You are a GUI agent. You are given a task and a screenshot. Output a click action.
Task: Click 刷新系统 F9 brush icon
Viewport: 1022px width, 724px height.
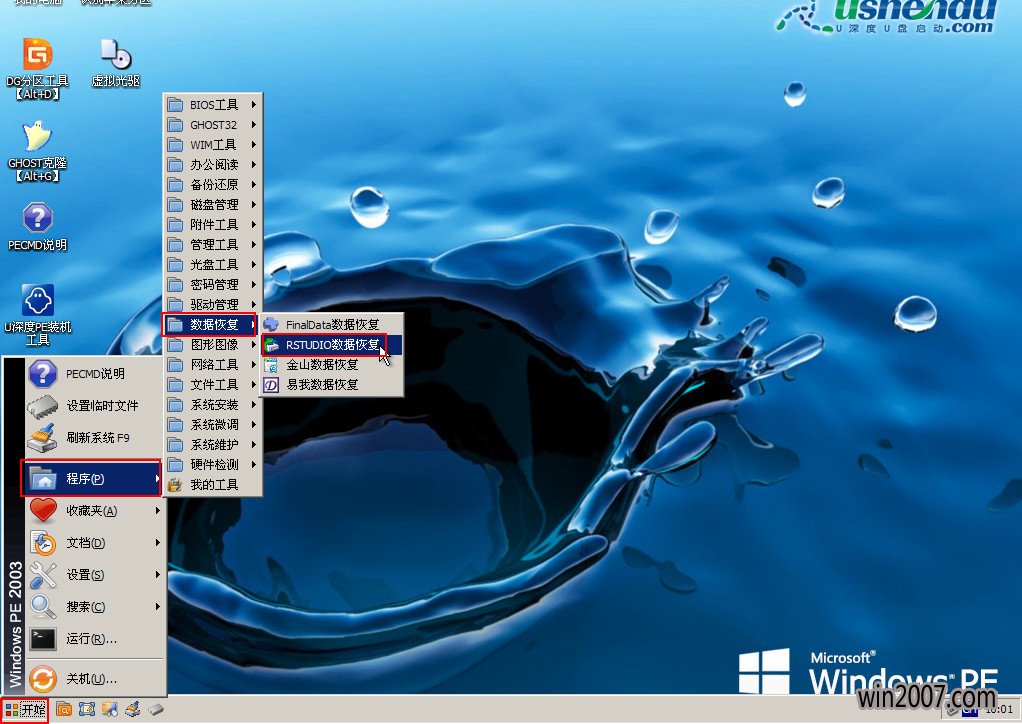pos(43,438)
